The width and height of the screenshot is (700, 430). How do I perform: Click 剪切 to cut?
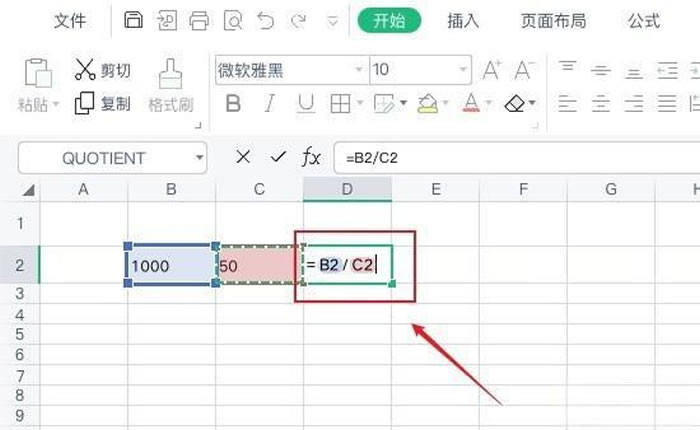click(103, 70)
